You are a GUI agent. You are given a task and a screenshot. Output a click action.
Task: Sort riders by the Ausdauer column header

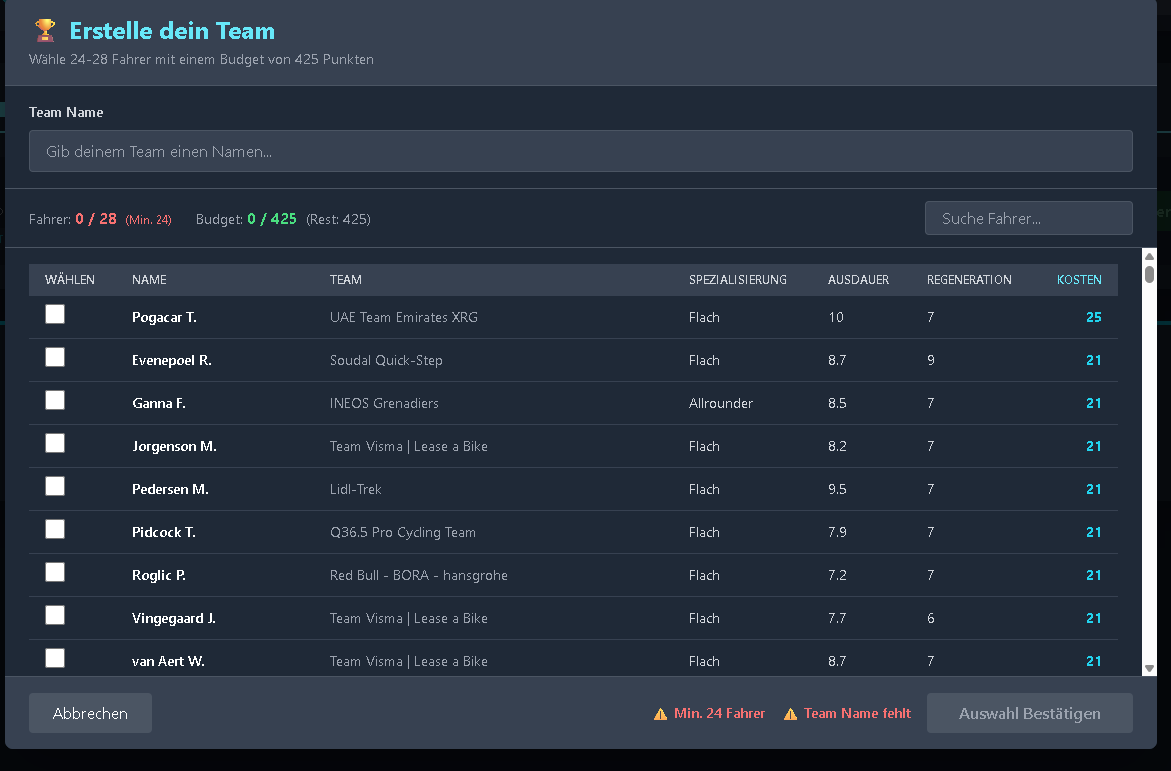click(x=858, y=280)
